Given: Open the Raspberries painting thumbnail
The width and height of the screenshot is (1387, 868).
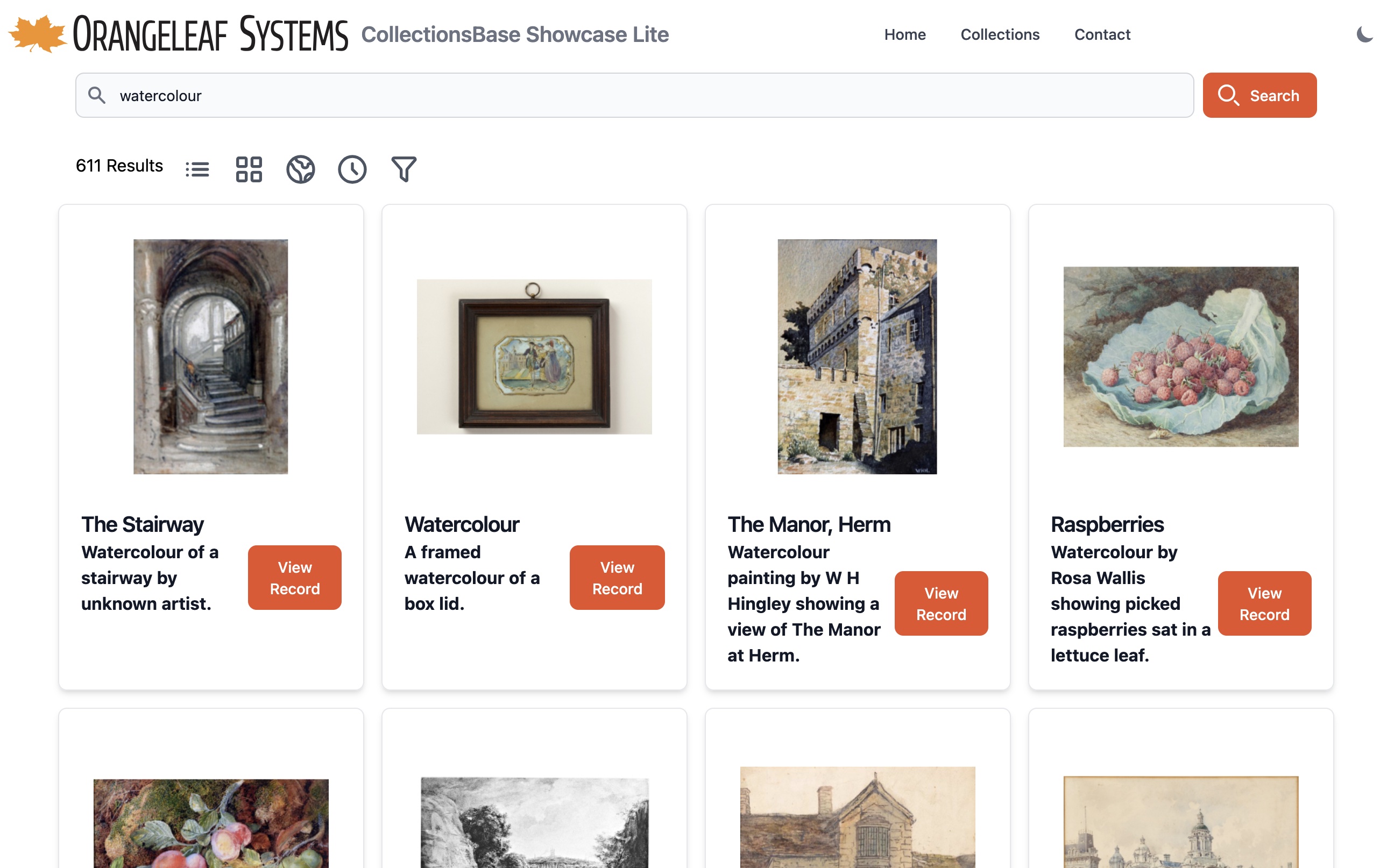Looking at the screenshot, I should 1181,357.
